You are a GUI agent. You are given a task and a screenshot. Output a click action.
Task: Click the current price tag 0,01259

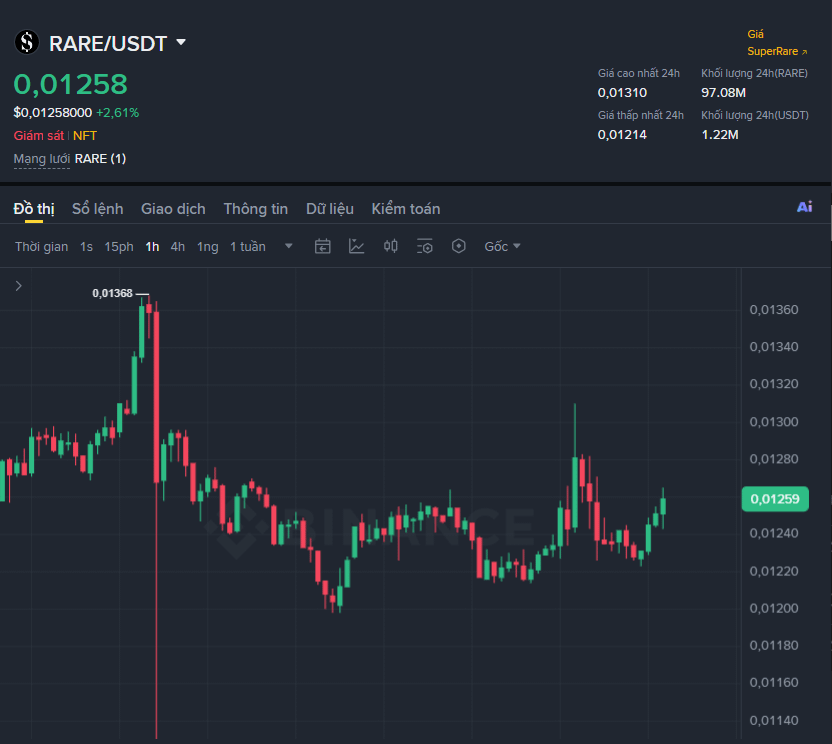(x=775, y=499)
